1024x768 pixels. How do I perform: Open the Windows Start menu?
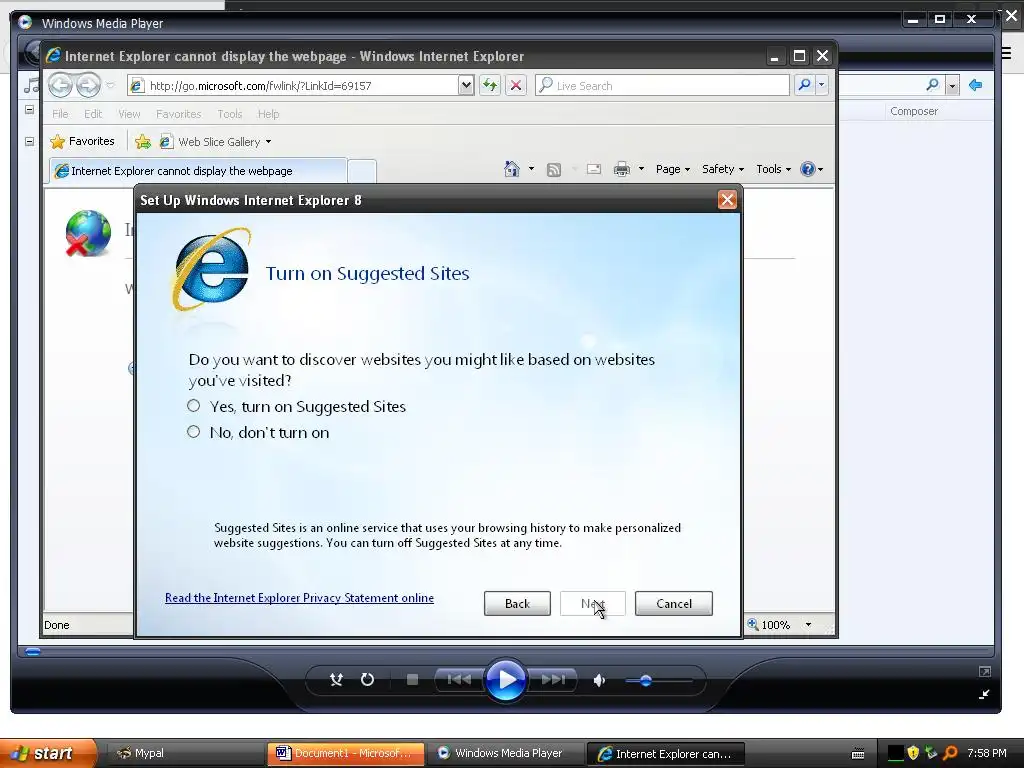[x=46, y=753]
